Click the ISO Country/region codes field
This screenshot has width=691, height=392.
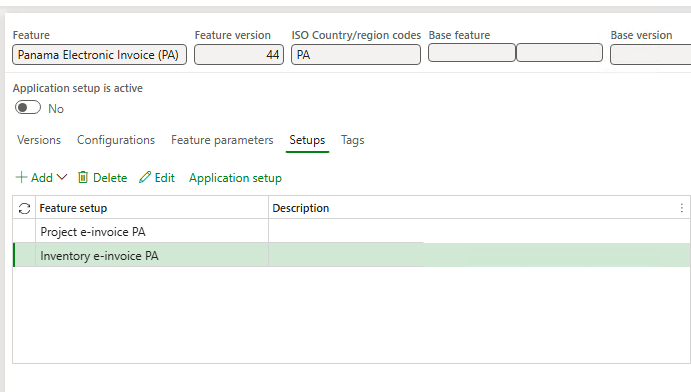(356, 55)
